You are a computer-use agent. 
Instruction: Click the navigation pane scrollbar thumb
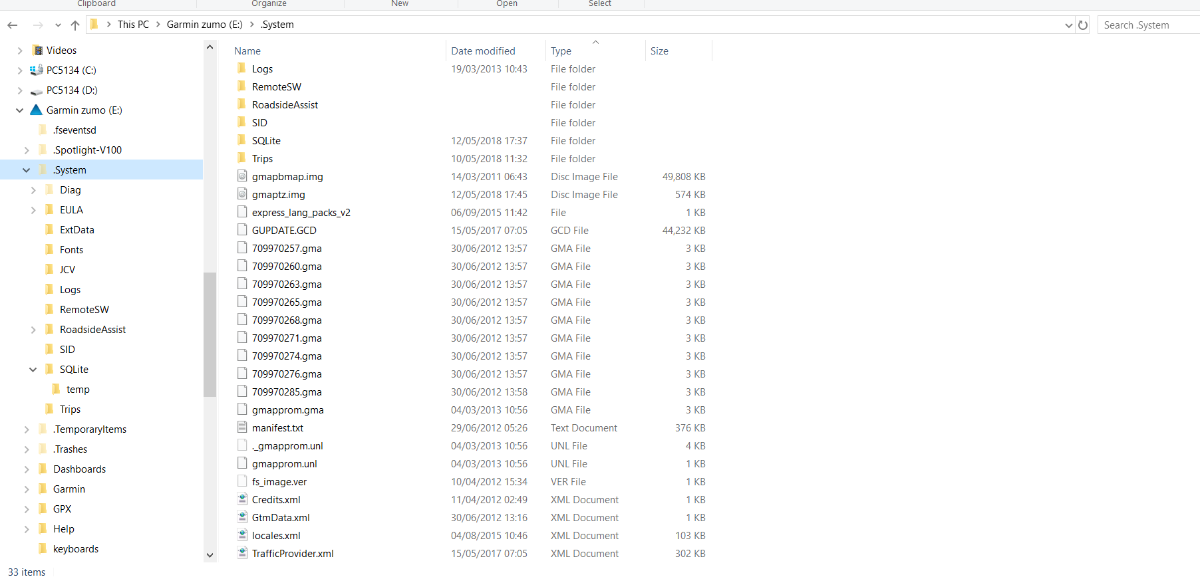[x=209, y=335]
